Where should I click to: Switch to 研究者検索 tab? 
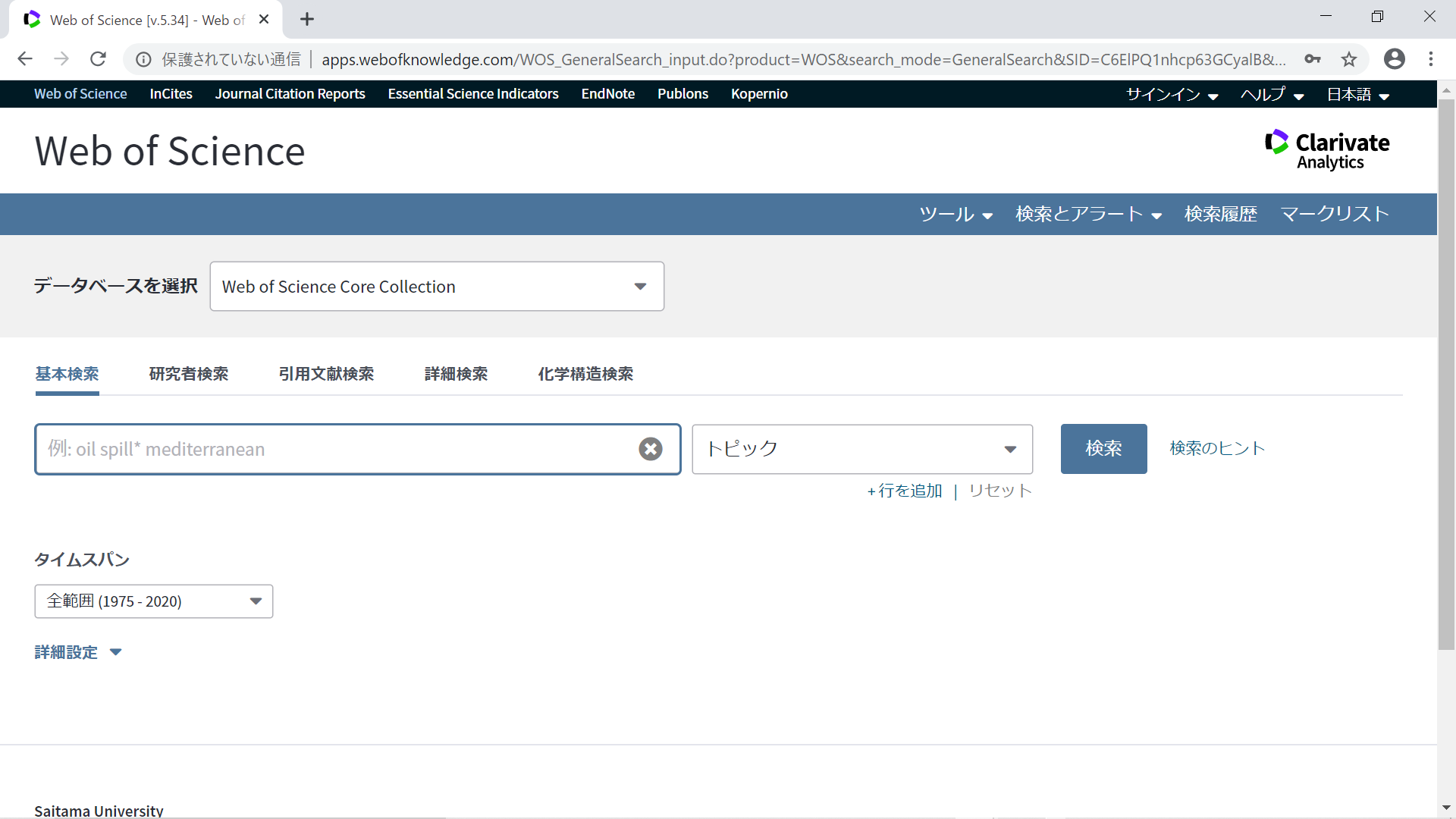click(189, 374)
